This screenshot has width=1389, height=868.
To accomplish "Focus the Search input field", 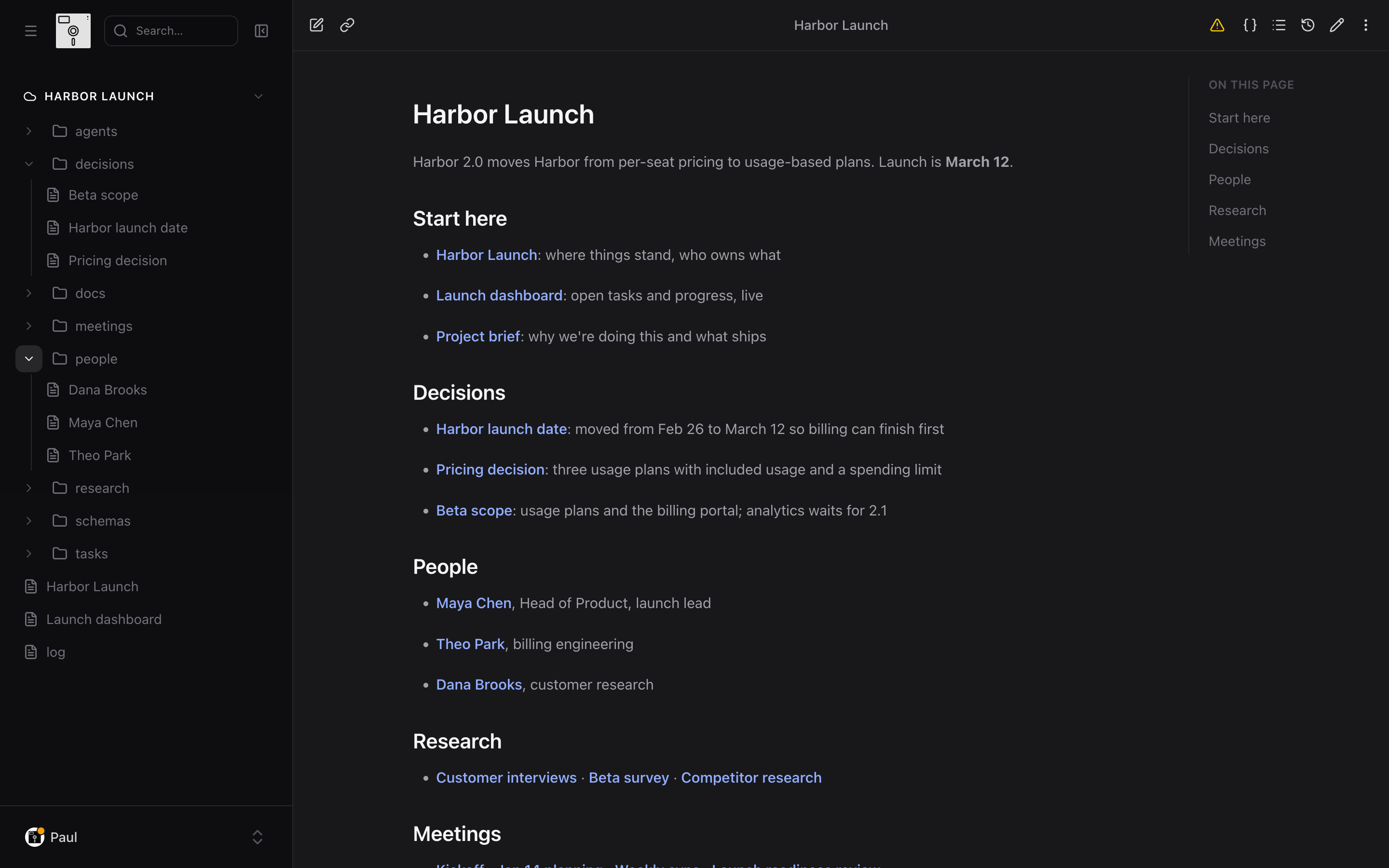I will [x=171, y=31].
